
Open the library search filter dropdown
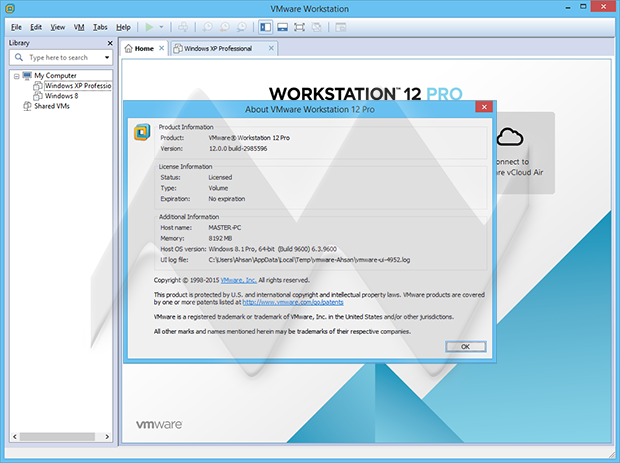pos(107,58)
